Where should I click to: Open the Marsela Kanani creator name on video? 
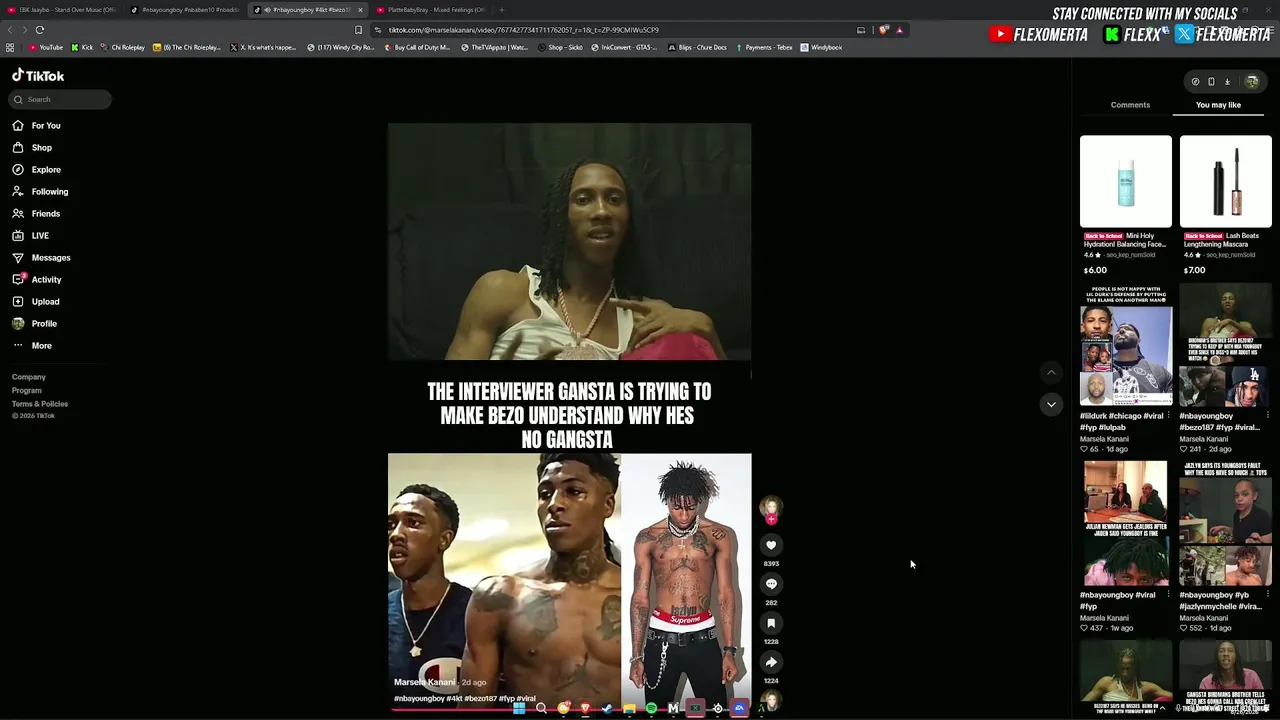click(x=424, y=682)
